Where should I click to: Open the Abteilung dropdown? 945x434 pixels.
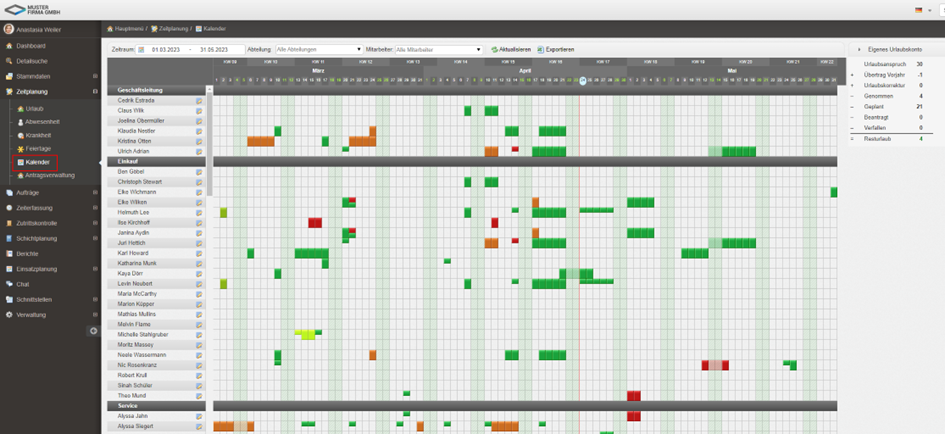coord(318,49)
